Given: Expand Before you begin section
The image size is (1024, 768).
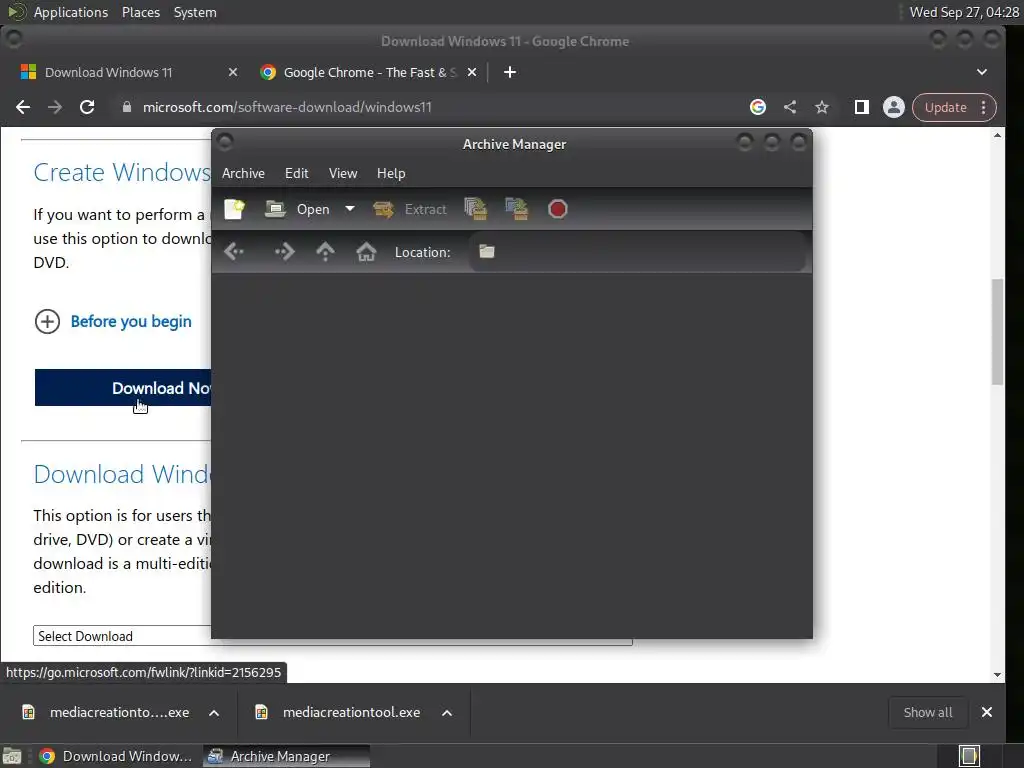Looking at the screenshot, I should click(113, 321).
